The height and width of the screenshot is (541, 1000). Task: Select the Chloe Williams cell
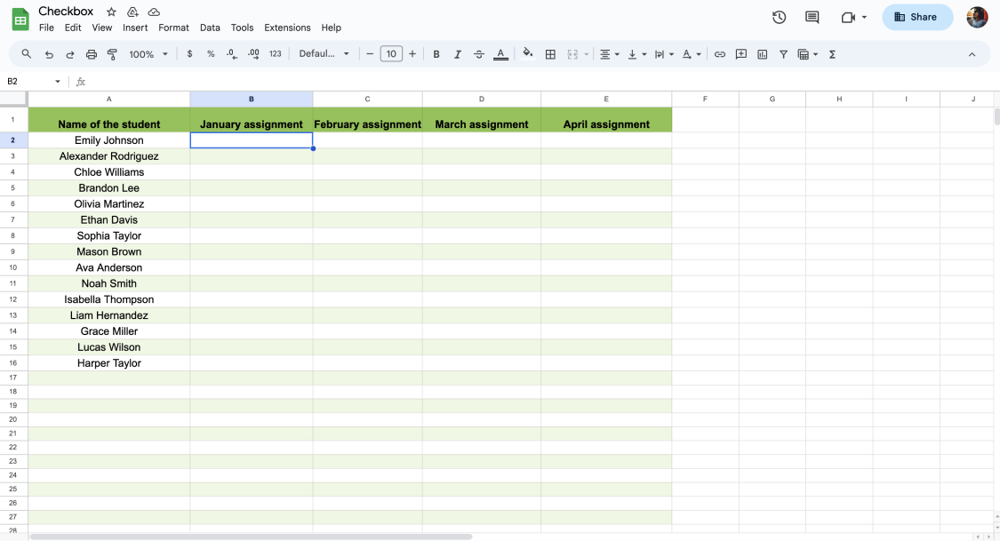coord(109,172)
